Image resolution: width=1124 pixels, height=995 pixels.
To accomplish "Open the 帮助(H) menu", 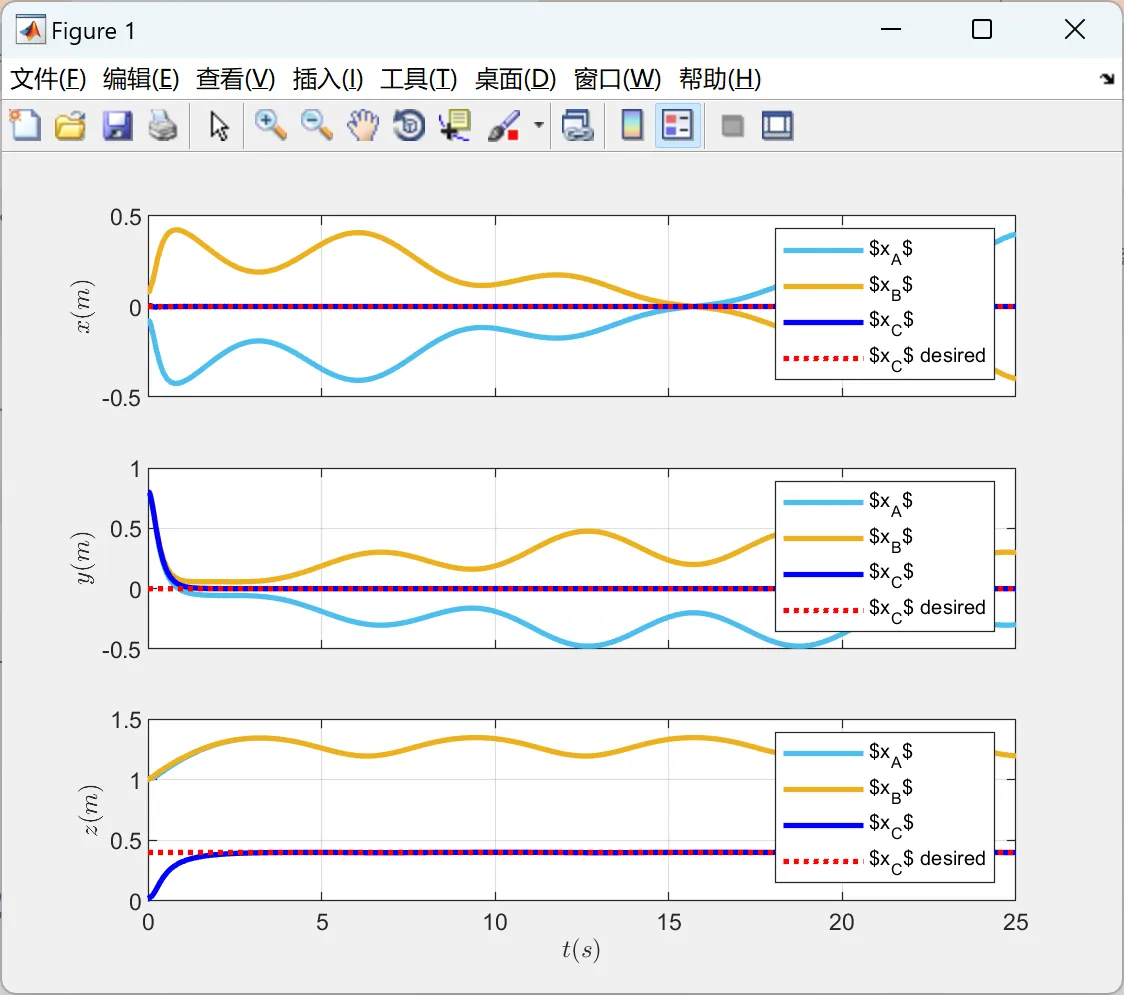I will [720, 79].
